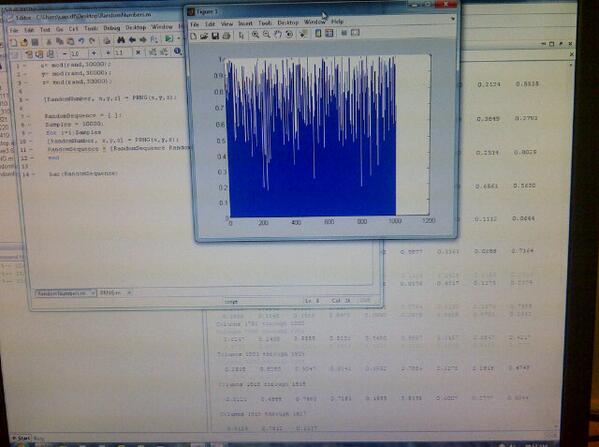Save the figure via toolbar icon
This screenshot has height=447, width=599.
click(x=215, y=36)
